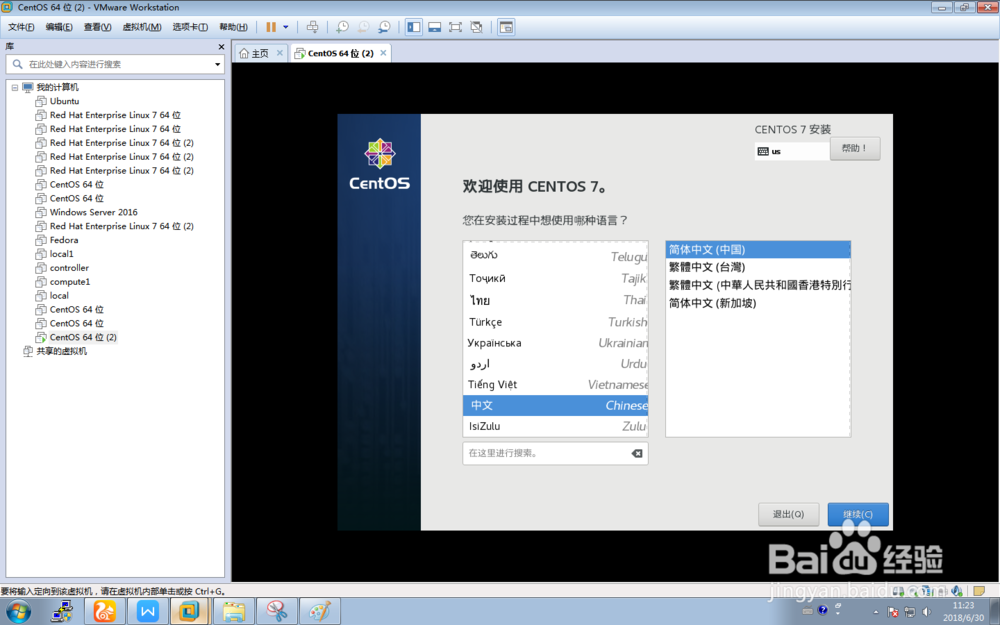Click the Unity mode toolbar icon
This screenshot has height=625, width=1000.
[476, 27]
